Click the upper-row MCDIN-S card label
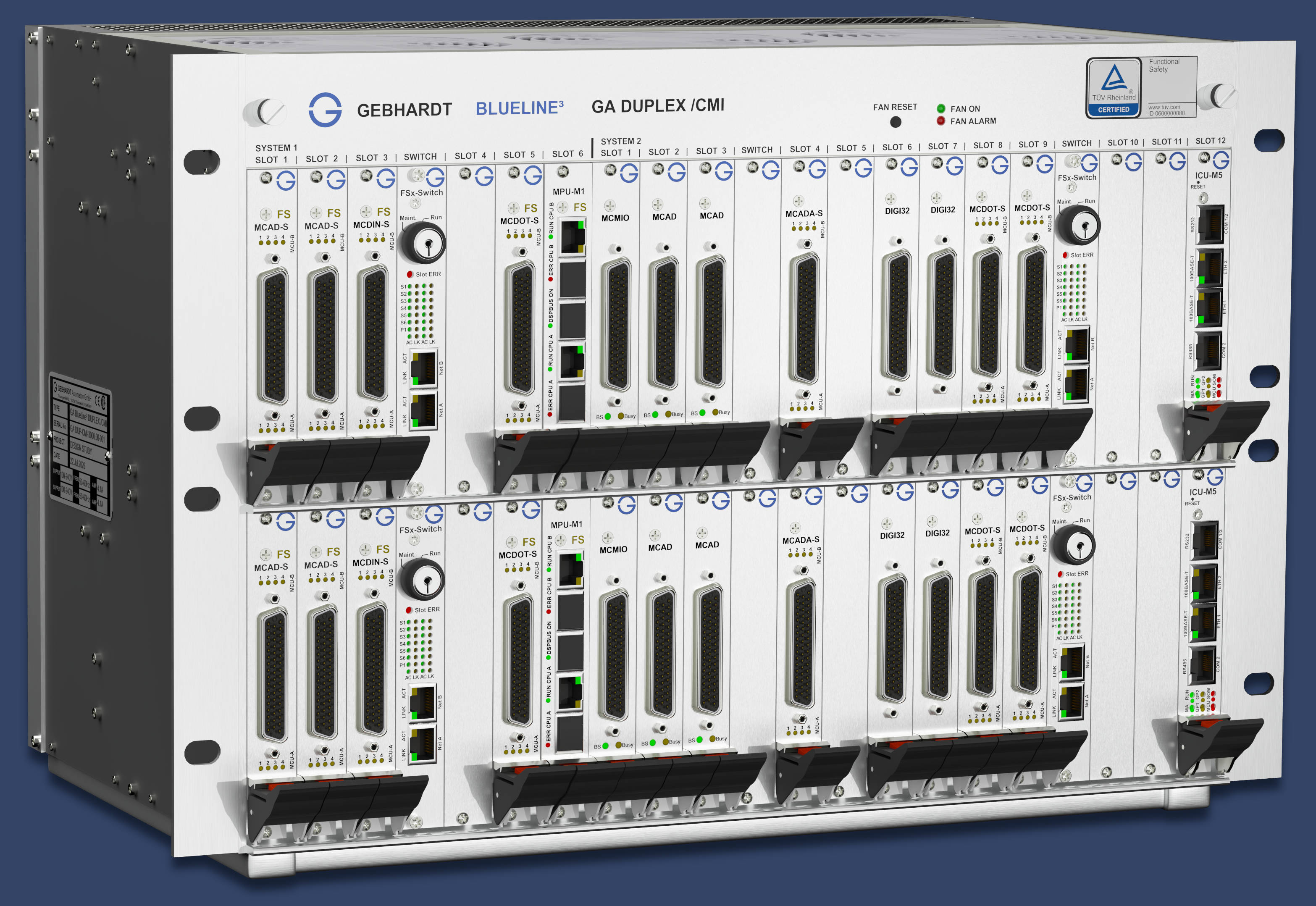Image resolution: width=1316 pixels, height=906 pixels. [x=371, y=225]
